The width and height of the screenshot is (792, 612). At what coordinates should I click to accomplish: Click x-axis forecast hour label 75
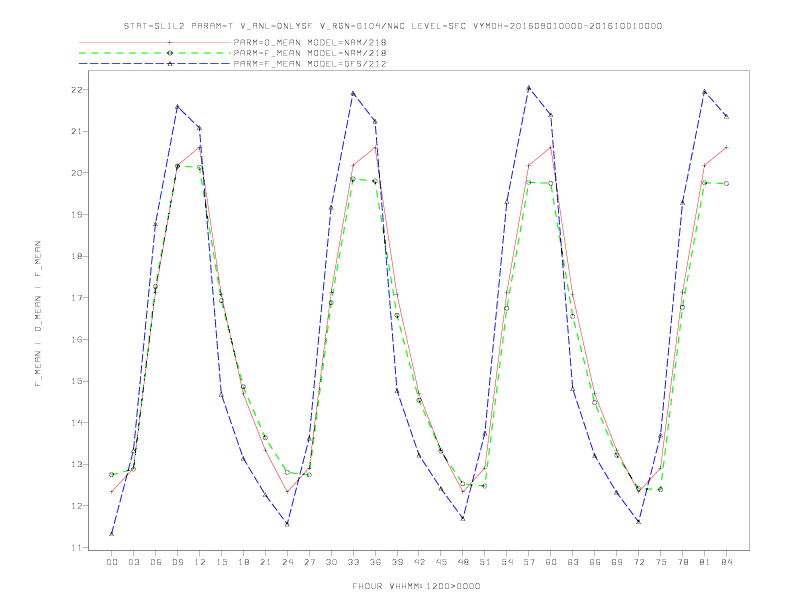661,562
